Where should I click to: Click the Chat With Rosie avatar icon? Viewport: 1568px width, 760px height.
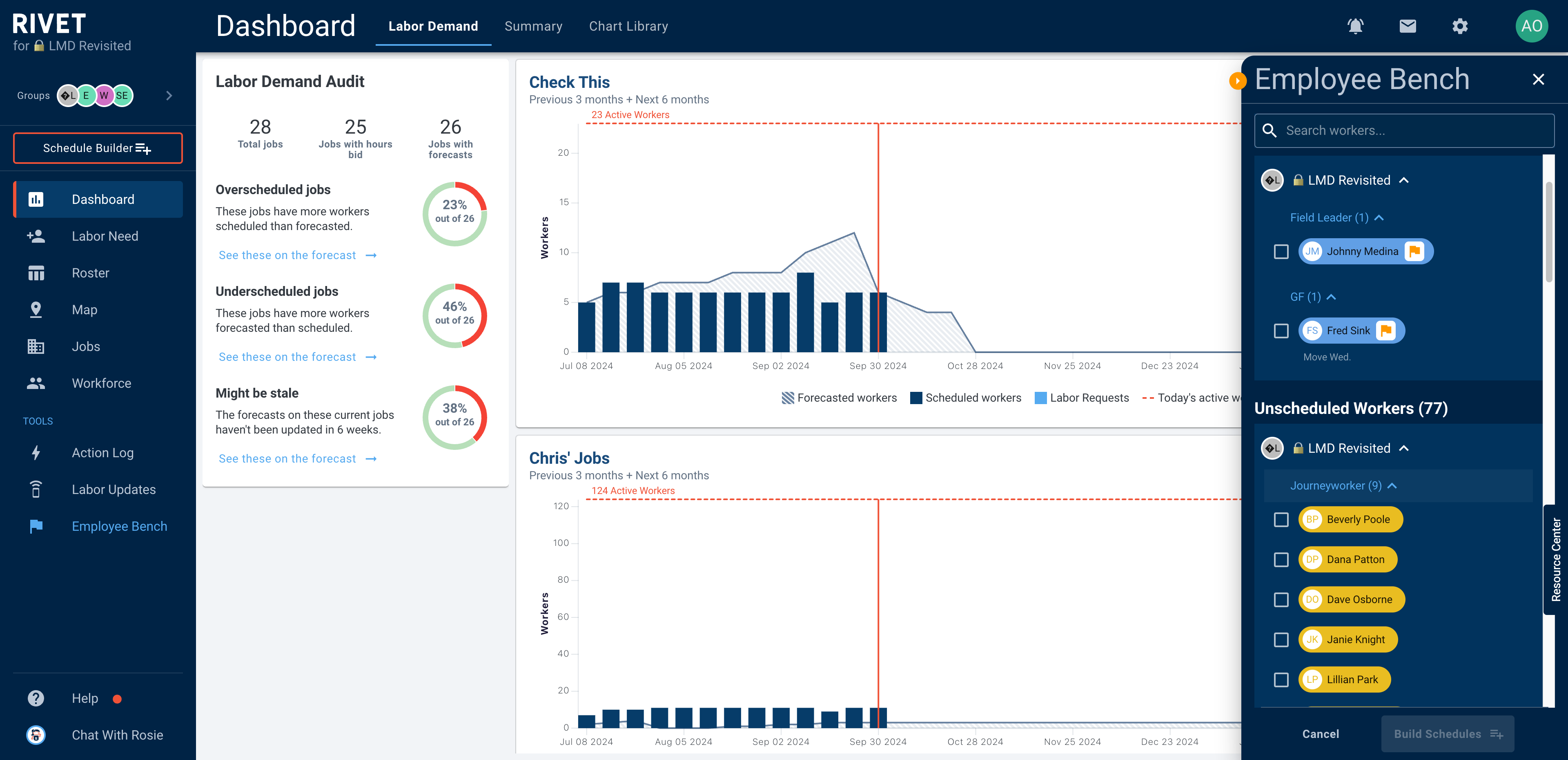(36, 735)
